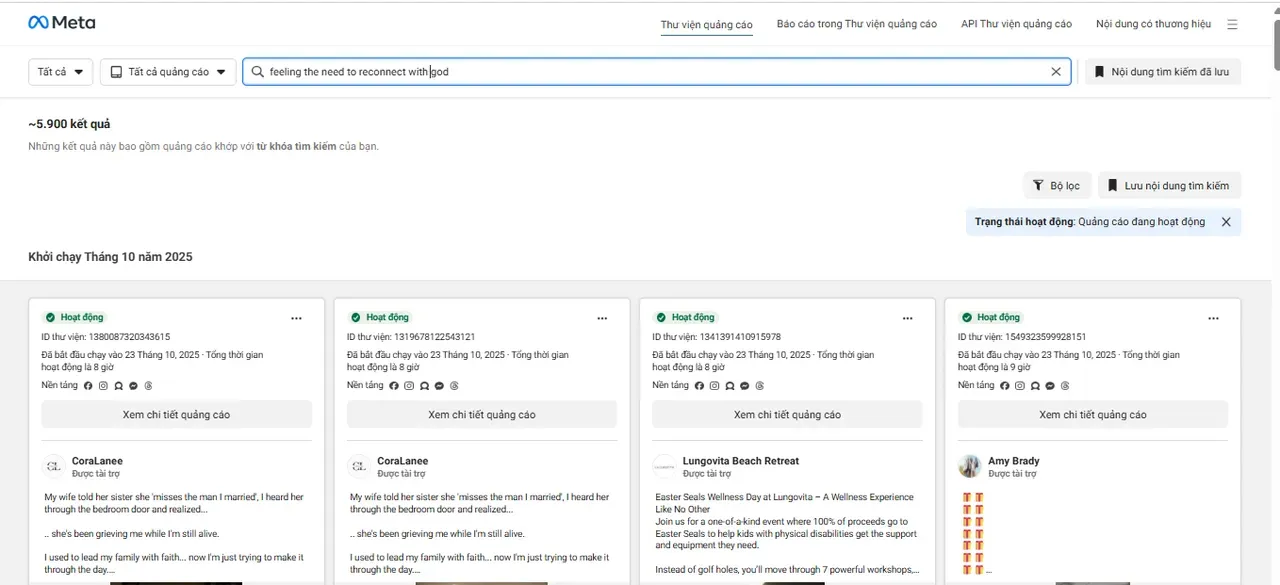Click Amy Brady profile avatar
This screenshot has height=585, width=1280.
coord(969,466)
